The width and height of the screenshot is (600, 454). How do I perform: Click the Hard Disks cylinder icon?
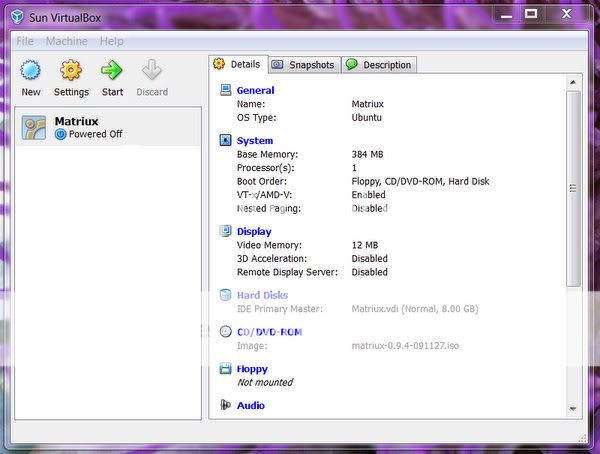click(x=225, y=295)
